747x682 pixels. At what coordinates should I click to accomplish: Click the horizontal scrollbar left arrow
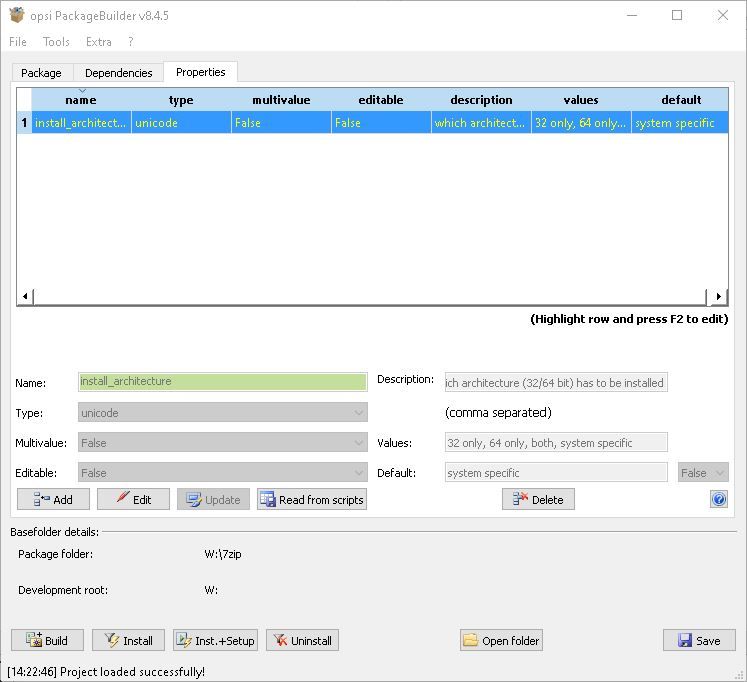click(25, 296)
